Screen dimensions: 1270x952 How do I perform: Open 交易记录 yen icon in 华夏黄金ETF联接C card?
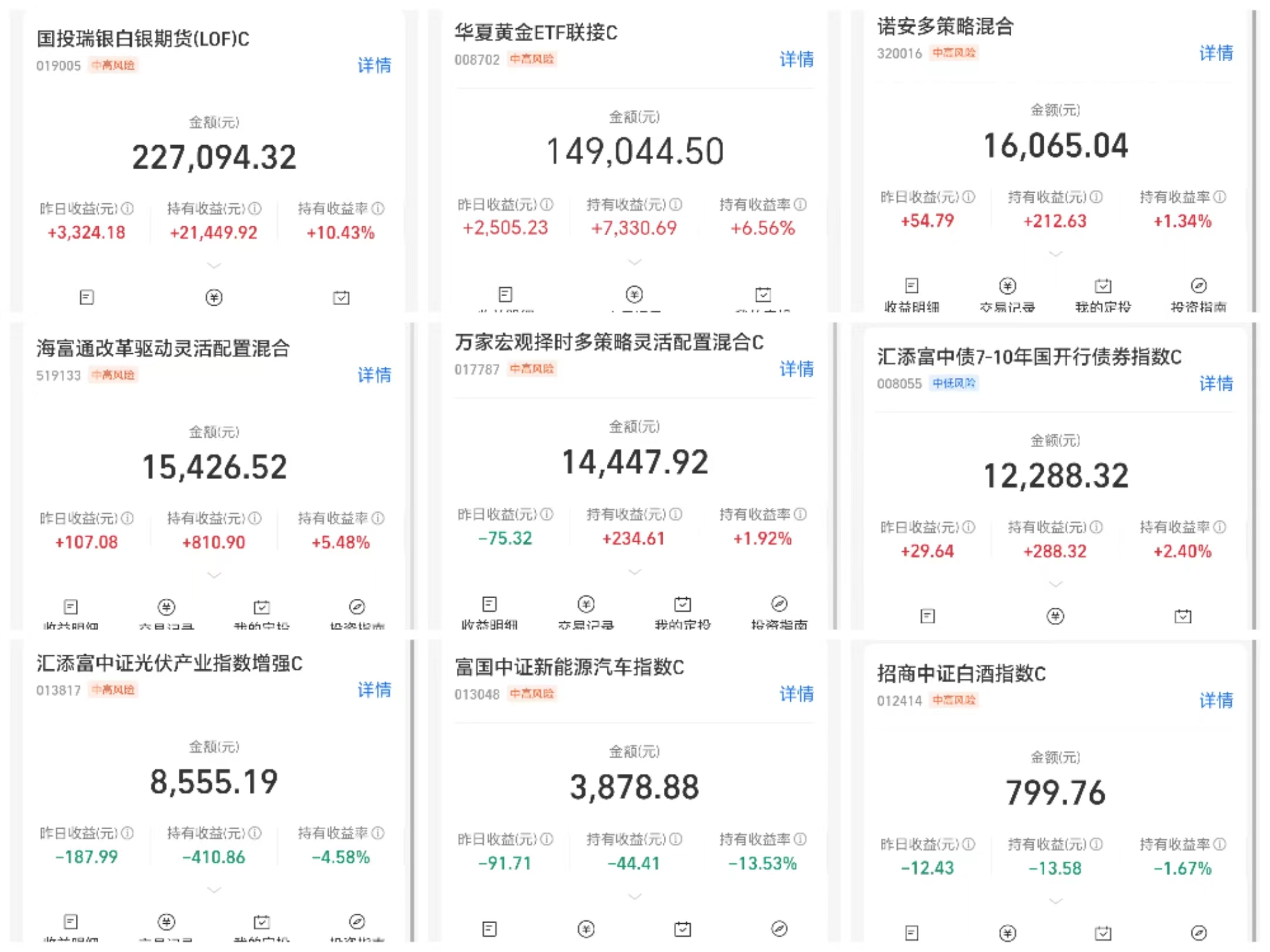pos(634,294)
